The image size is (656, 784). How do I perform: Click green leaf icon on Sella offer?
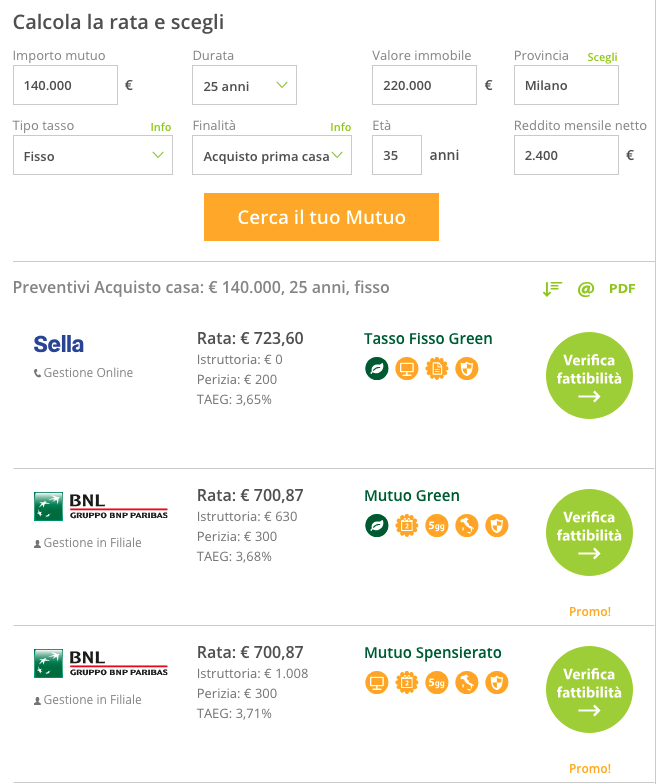pyautogui.click(x=376, y=368)
